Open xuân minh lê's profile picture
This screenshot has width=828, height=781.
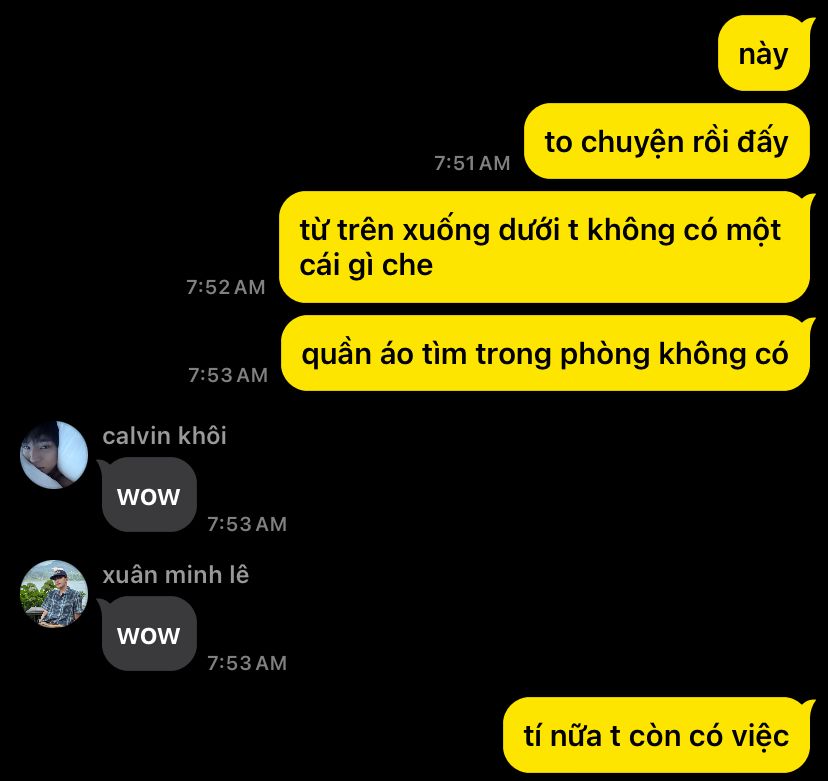(x=54, y=594)
